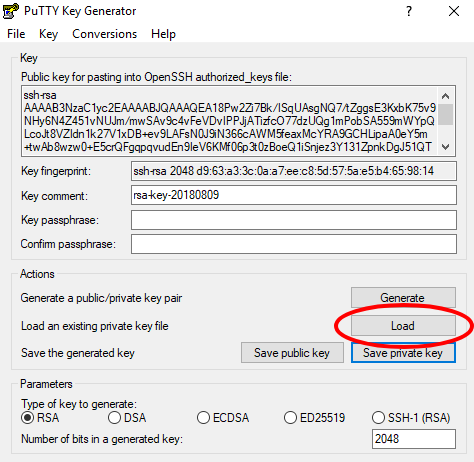This screenshot has height=462, width=474.
Task: Open the File menu
Action: click(x=16, y=34)
